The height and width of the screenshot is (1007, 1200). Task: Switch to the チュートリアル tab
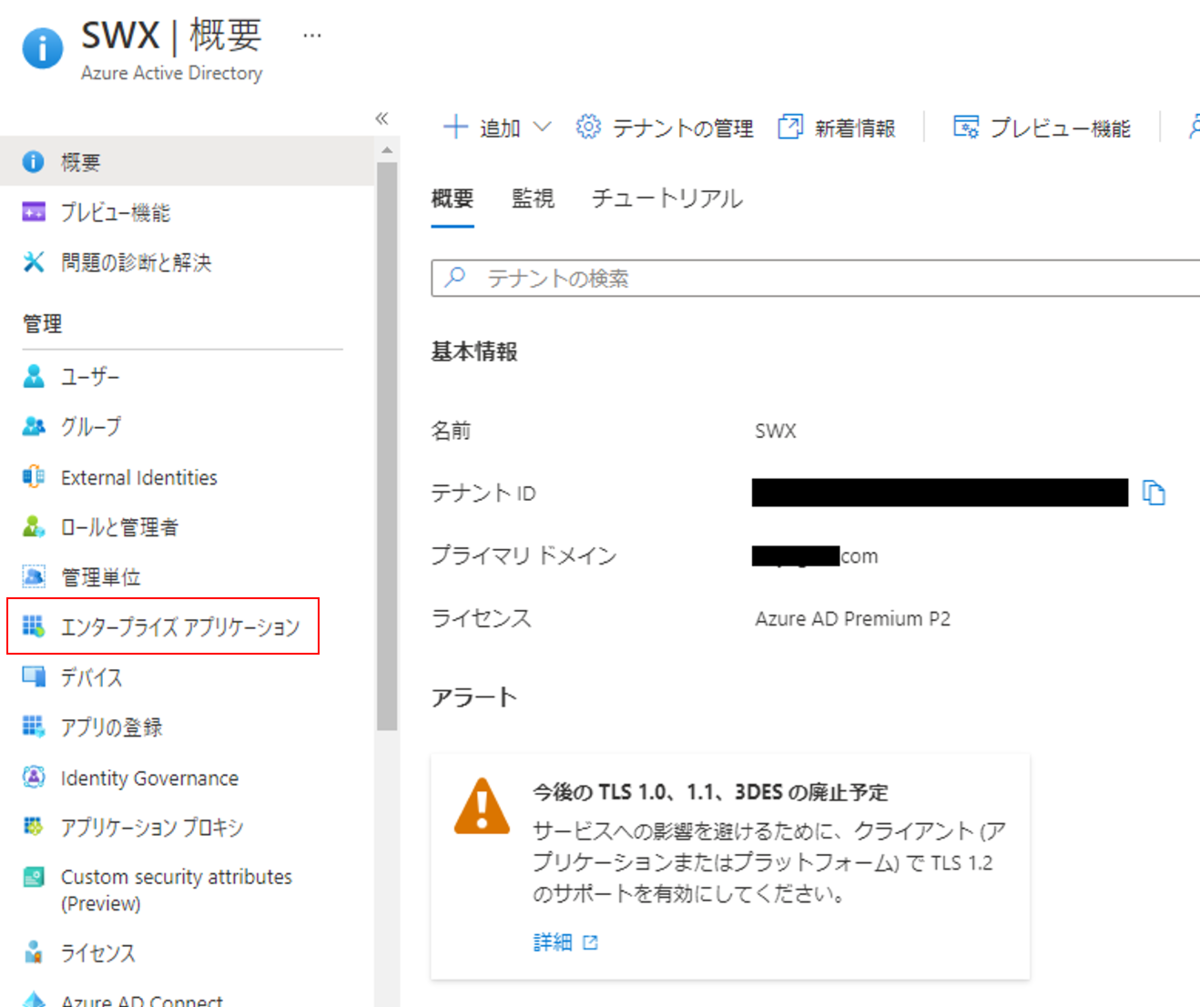pyautogui.click(x=667, y=198)
